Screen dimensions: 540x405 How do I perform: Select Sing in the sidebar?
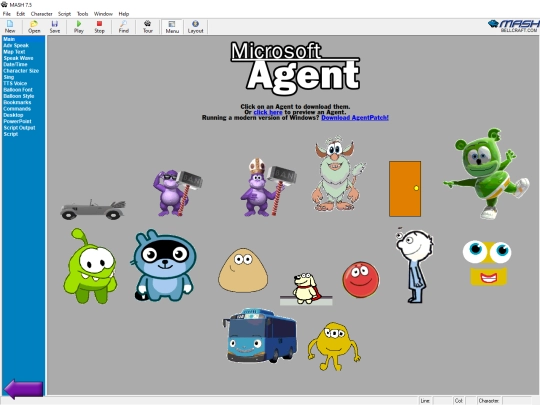[9, 77]
